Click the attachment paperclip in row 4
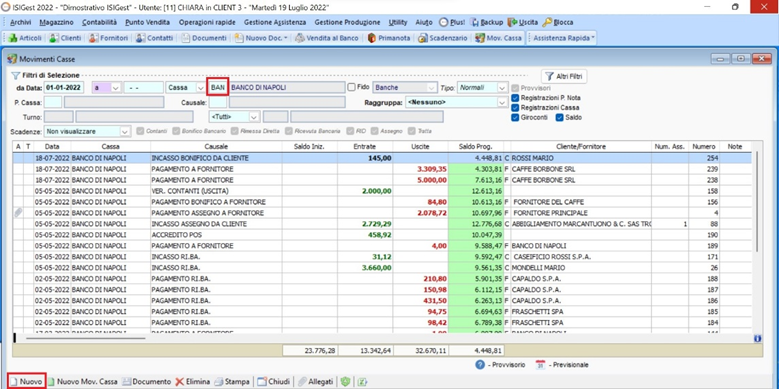The image size is (779, 389). [18, 213]
